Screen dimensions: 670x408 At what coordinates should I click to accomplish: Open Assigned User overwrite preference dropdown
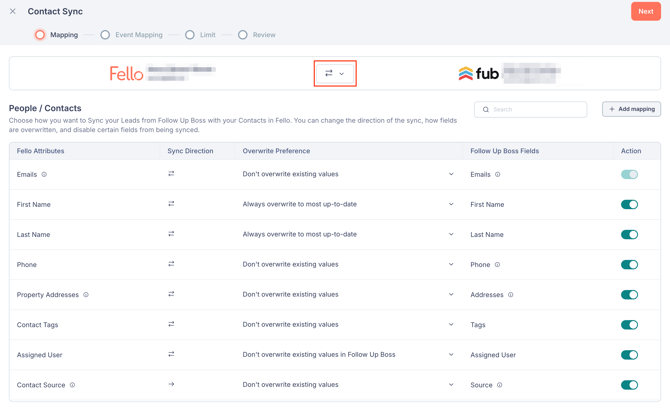coord(348,354)
